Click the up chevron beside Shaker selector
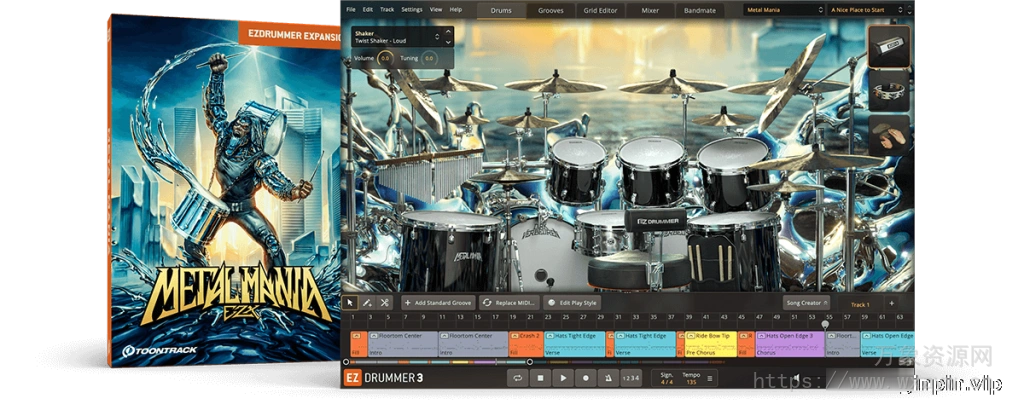 pos(447,32)
